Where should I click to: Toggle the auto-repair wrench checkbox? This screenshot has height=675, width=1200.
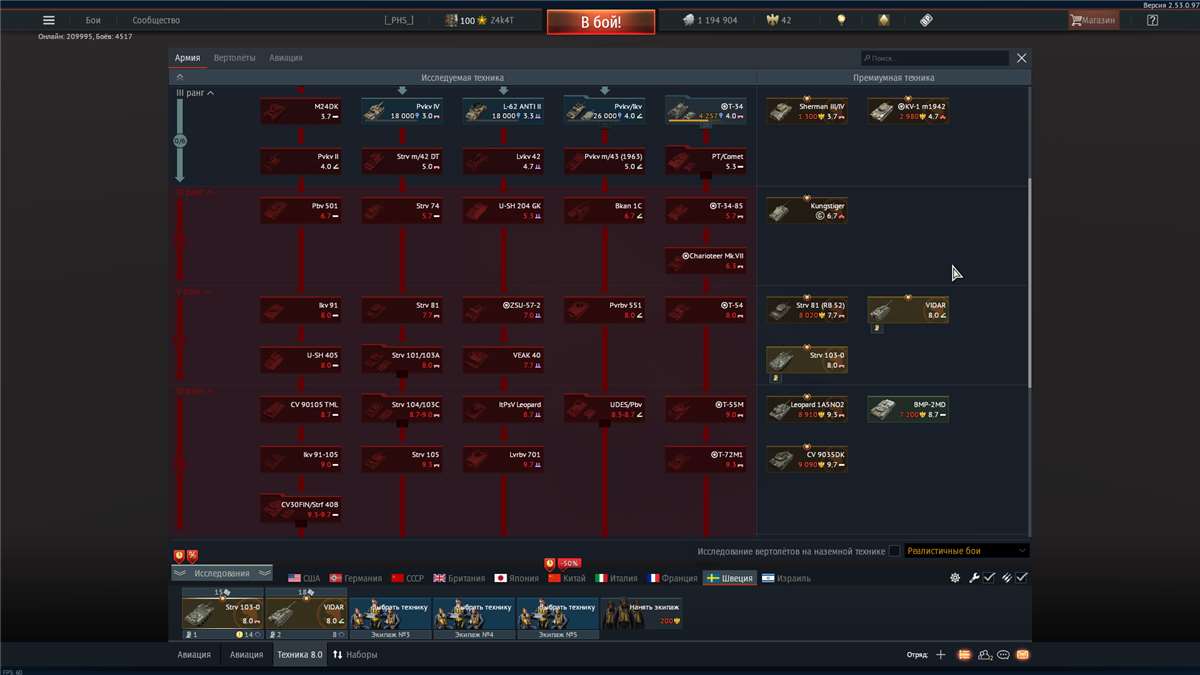coord(989,578)
